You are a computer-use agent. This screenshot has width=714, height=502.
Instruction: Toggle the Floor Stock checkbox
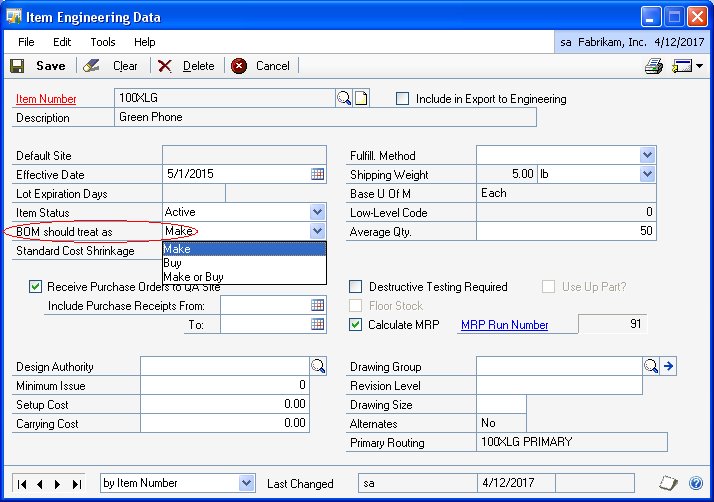pyautogui.click(x=355, y=305)
